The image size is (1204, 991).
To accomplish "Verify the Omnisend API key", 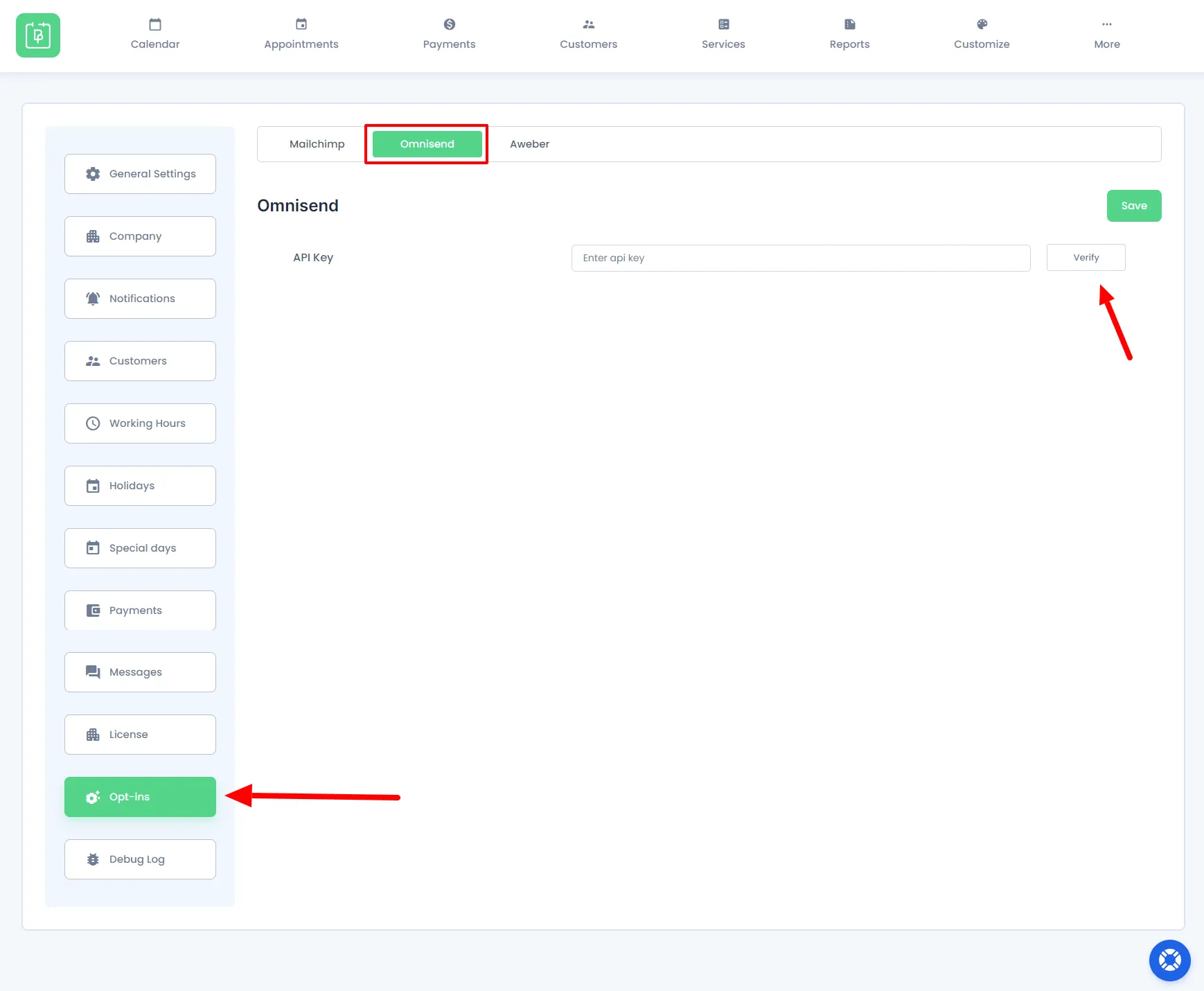I will [x=1086, y=258].
